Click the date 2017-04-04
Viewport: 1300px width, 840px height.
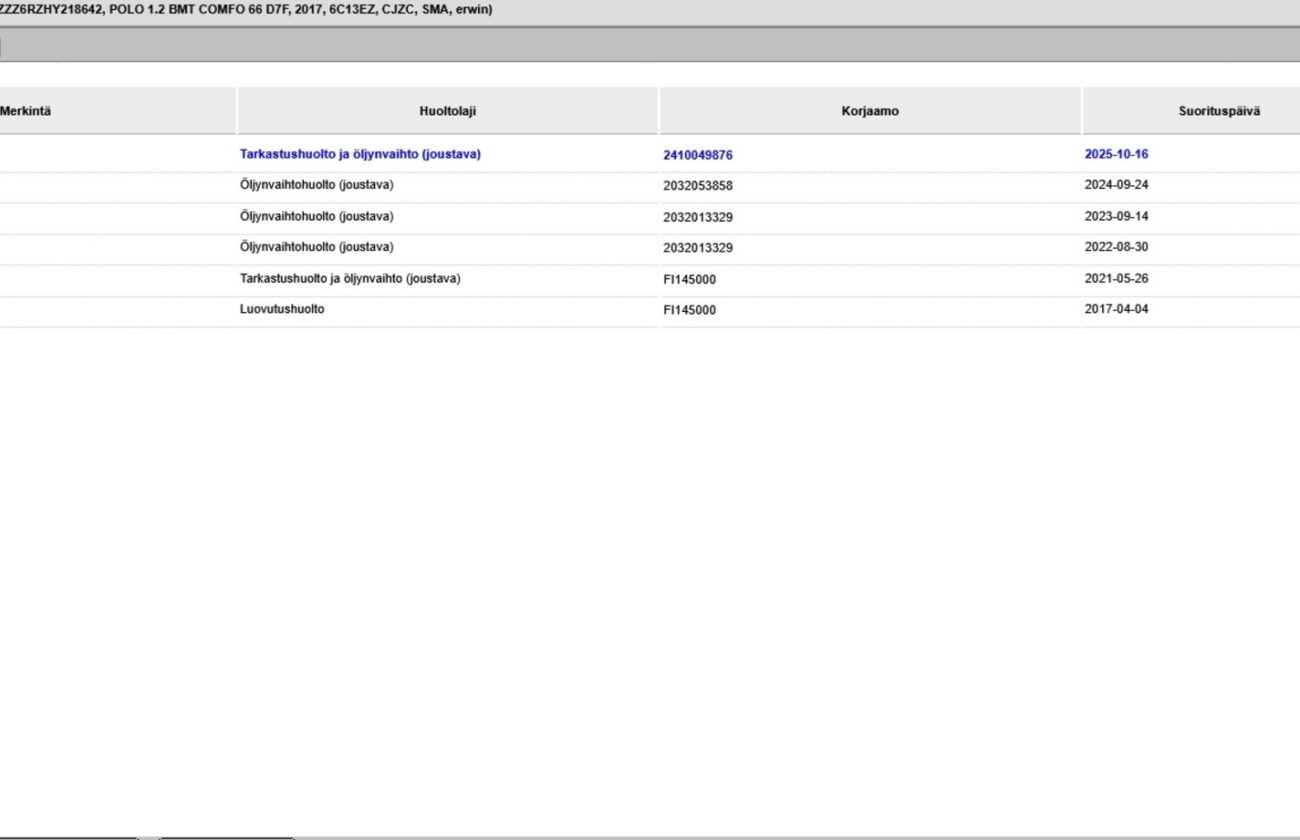coord(1116,309)
